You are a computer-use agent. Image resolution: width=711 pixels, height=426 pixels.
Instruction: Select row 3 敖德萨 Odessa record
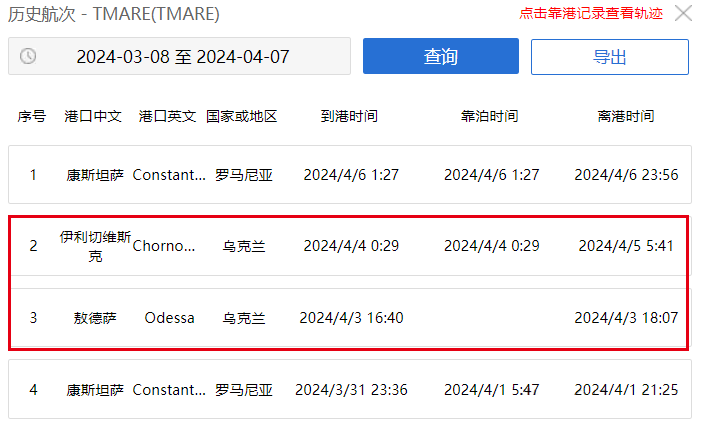point(350,318)
